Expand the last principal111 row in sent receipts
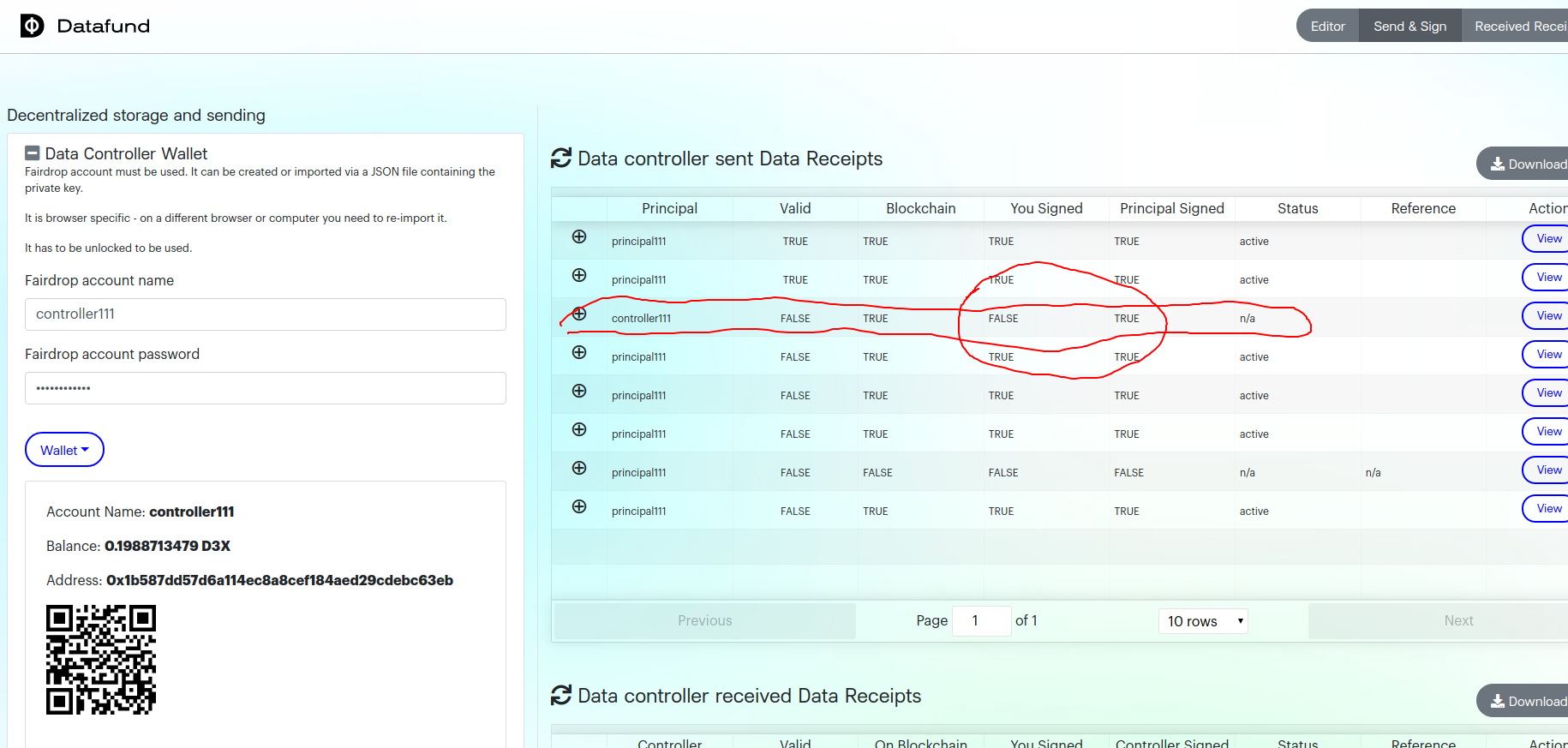This screenshot has height=748, width=1568. (579, 506)
